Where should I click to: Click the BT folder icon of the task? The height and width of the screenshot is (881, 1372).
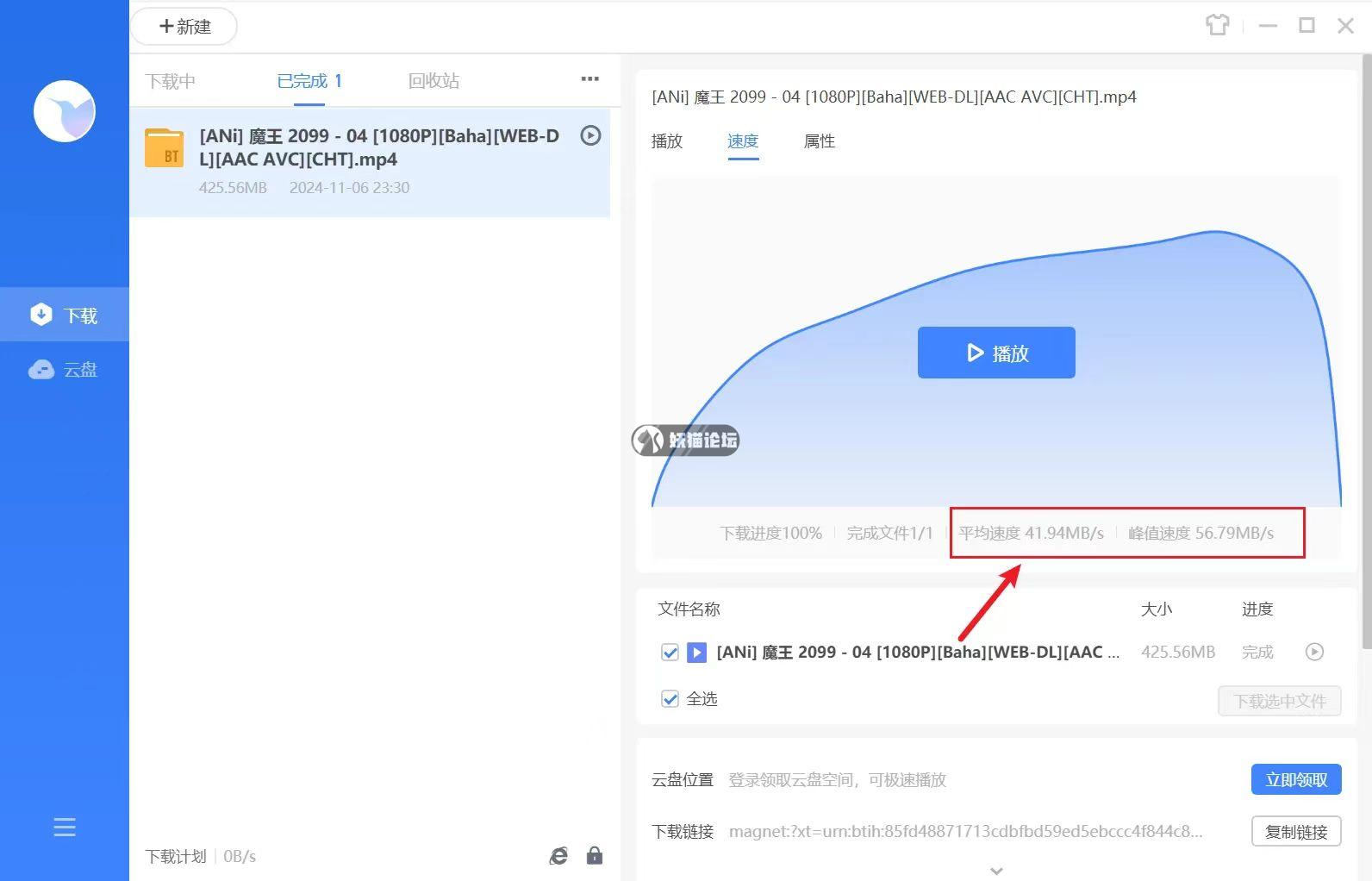click(164, 147)
